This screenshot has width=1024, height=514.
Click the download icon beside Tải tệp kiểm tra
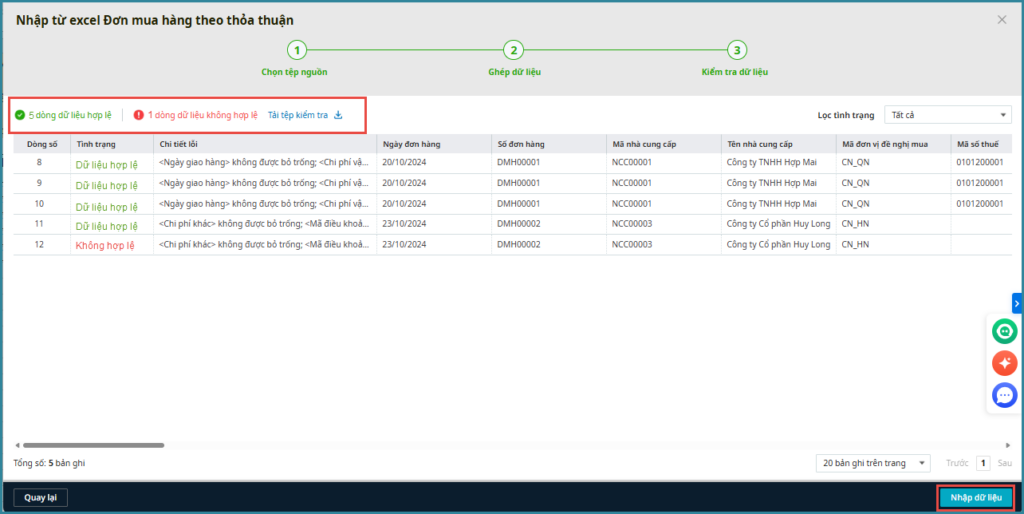pos(338,115)
